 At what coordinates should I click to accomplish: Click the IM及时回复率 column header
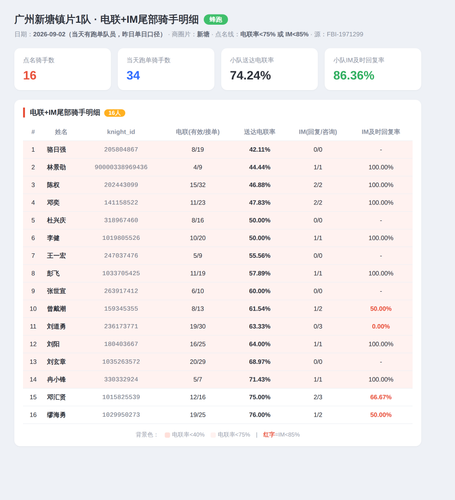(381, 132)
